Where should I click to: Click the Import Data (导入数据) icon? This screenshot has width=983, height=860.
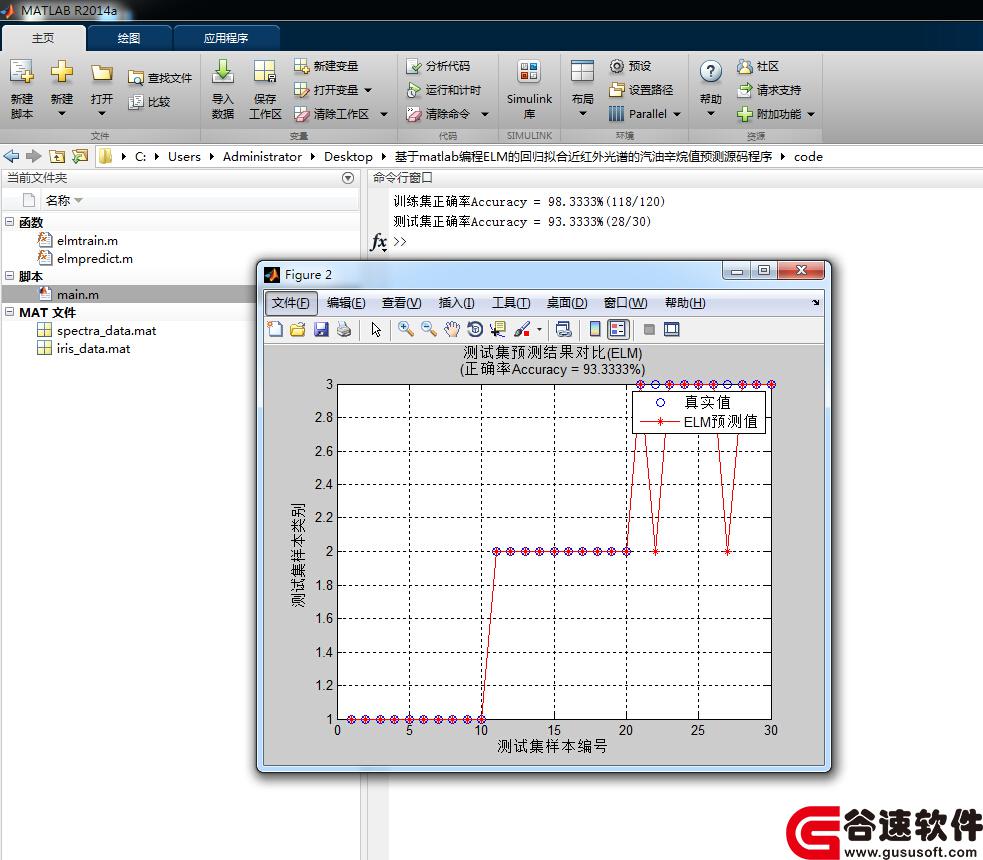(223, 72)
